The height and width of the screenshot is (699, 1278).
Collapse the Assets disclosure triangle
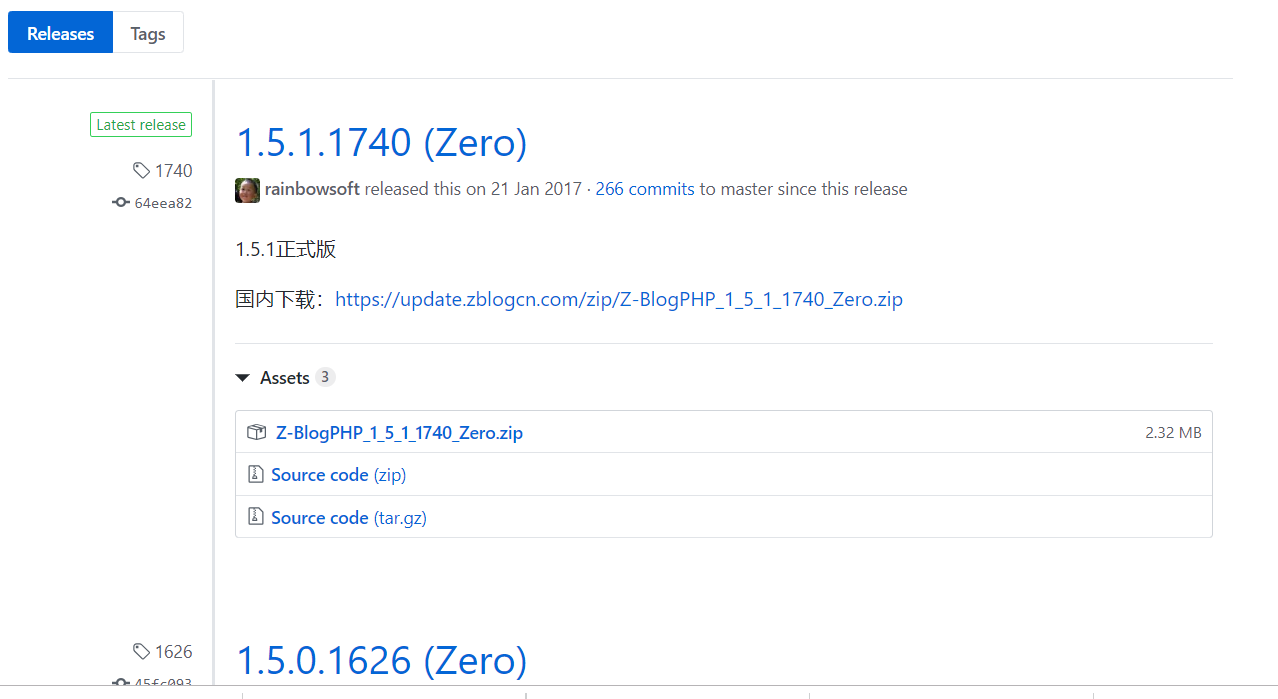click(x=242, y=378)
